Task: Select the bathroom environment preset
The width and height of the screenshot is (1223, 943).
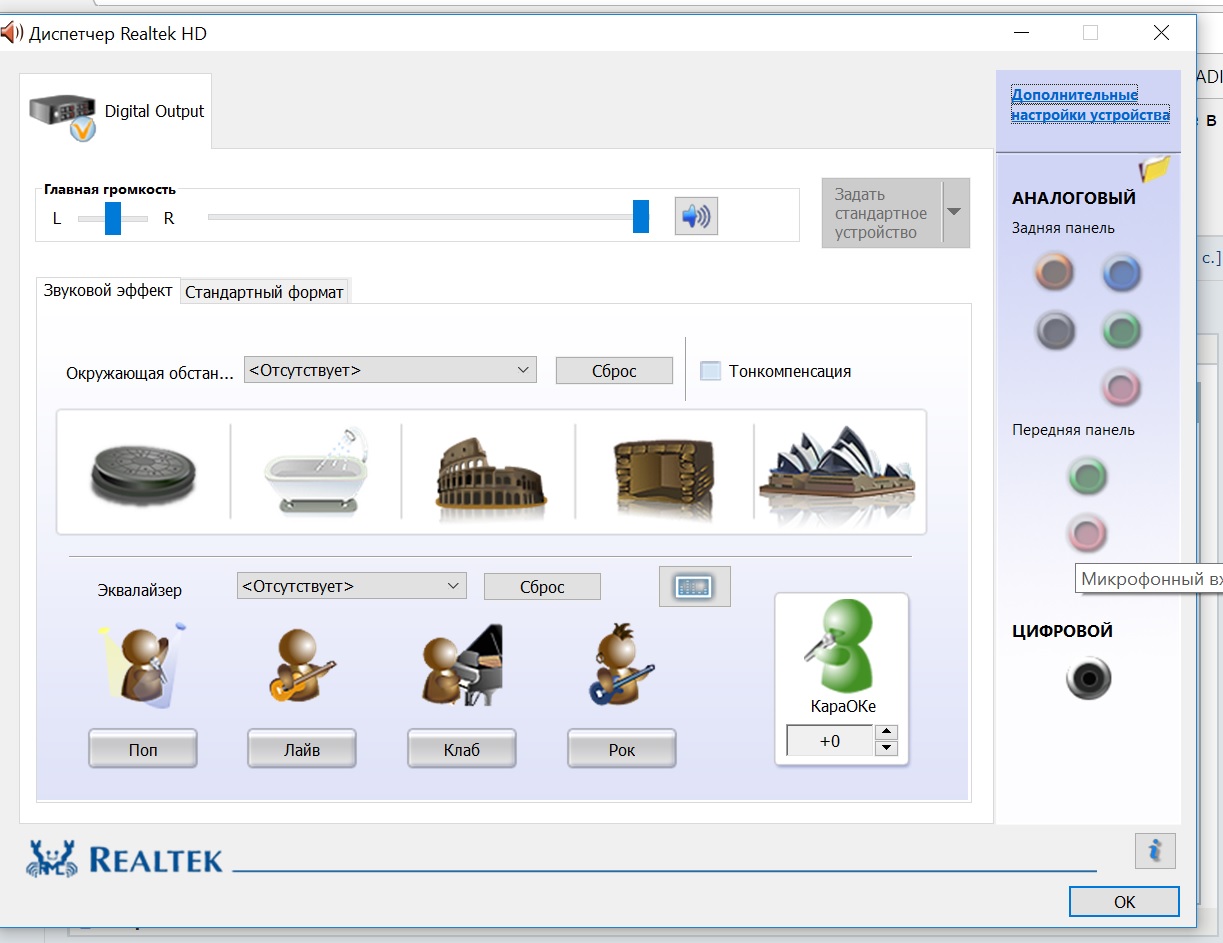Action: click(x=315, y=472)
